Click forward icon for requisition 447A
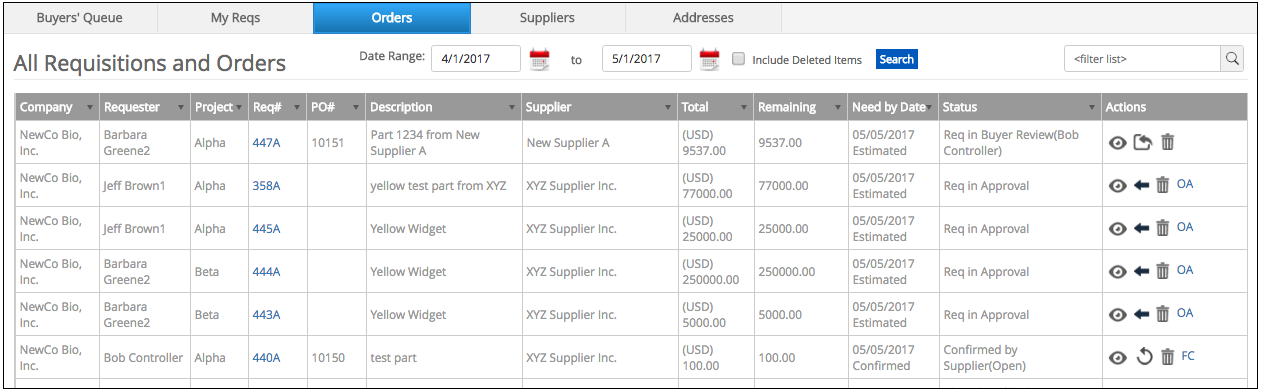 [x=1143, y=143]
